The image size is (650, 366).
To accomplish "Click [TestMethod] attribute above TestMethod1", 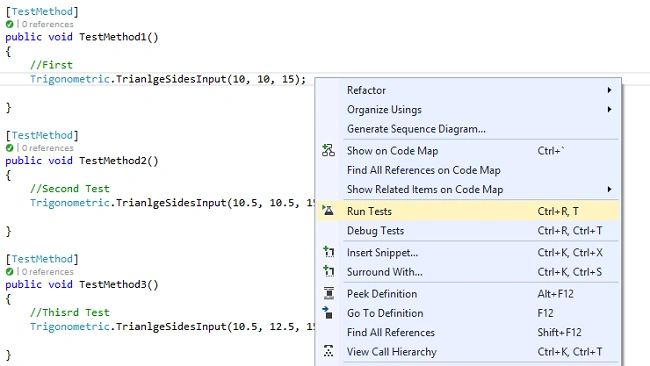I will pos(42,12).
